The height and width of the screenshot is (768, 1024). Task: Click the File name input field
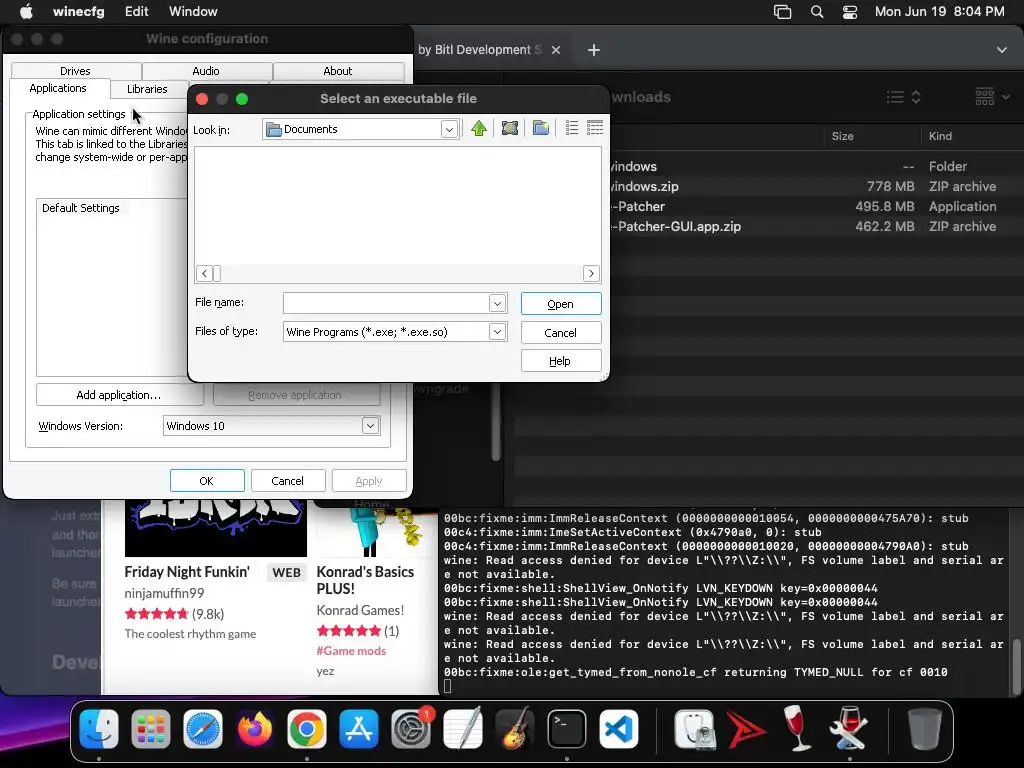click(x=386, y=303)
